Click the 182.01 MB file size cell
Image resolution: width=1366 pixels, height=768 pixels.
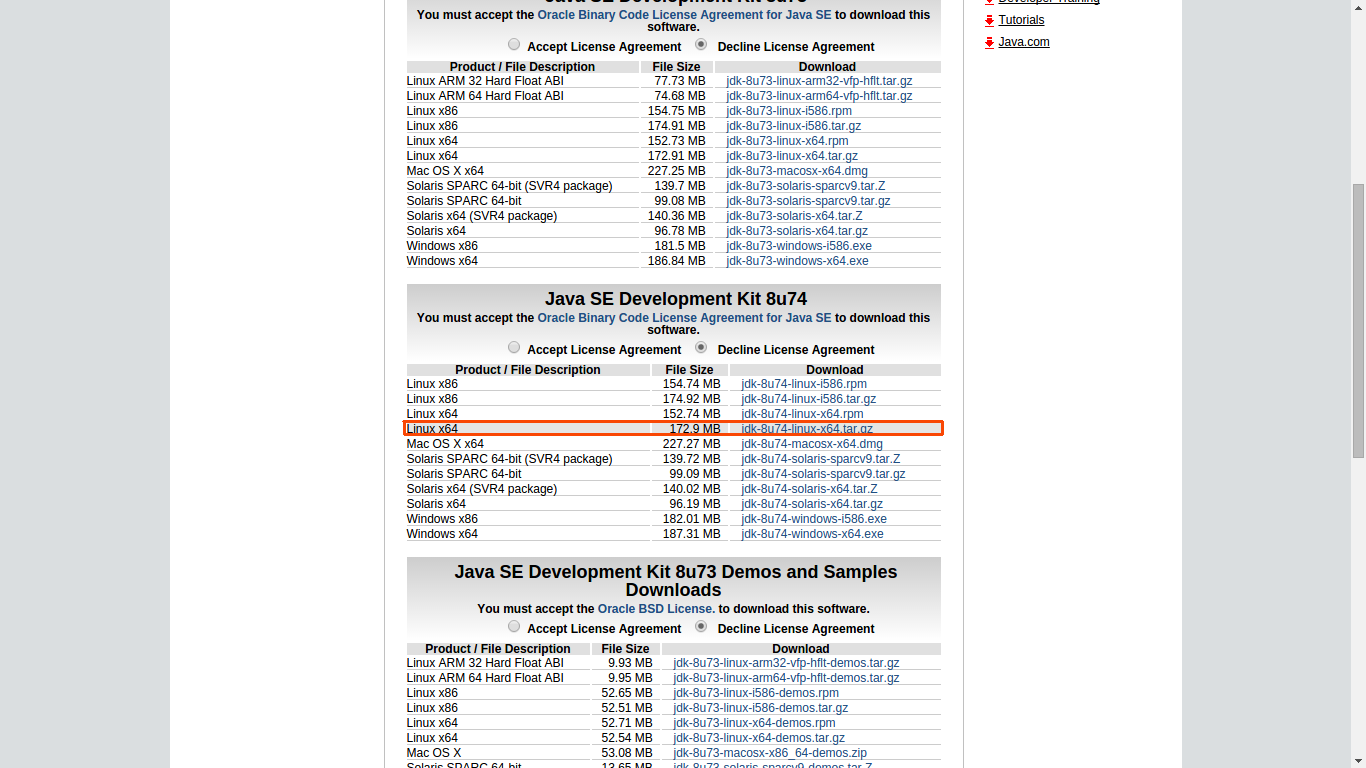click(691, 519)
